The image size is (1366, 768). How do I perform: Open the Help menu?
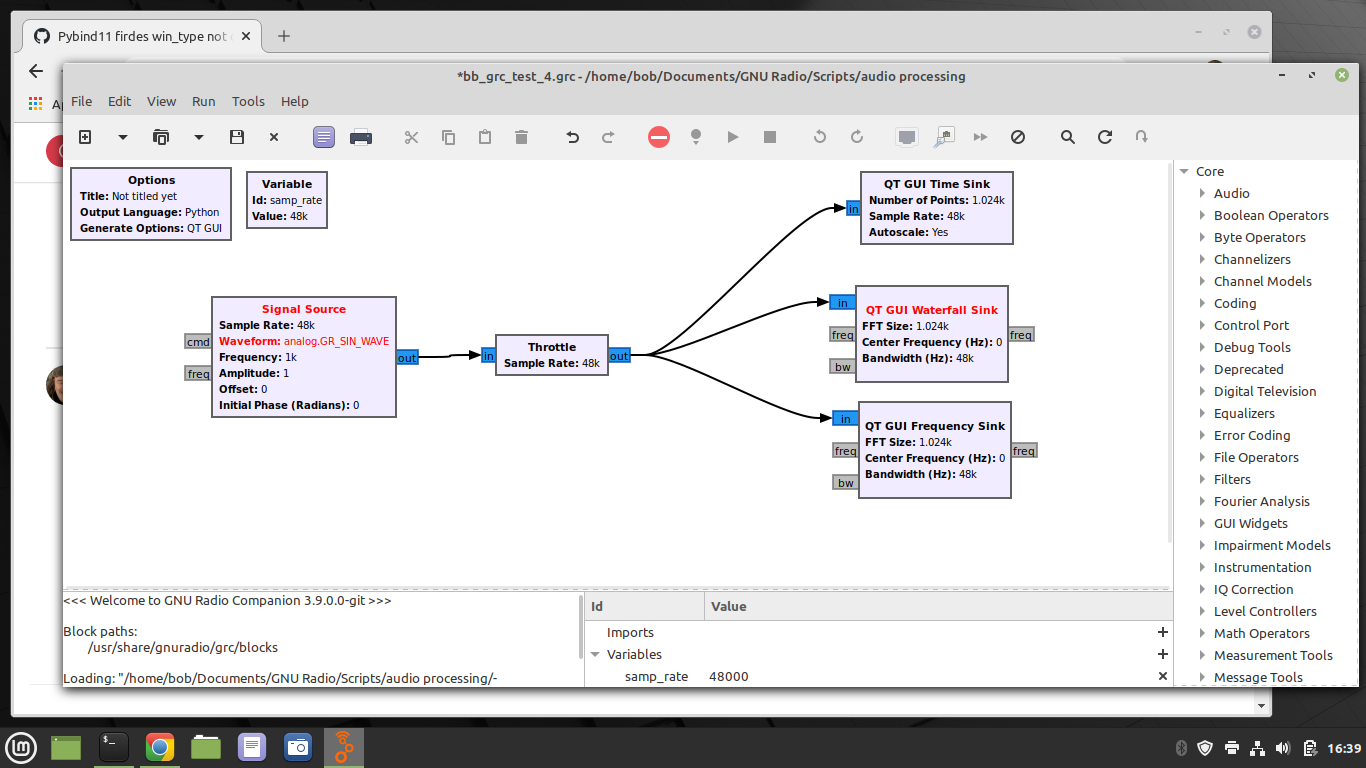295,101
